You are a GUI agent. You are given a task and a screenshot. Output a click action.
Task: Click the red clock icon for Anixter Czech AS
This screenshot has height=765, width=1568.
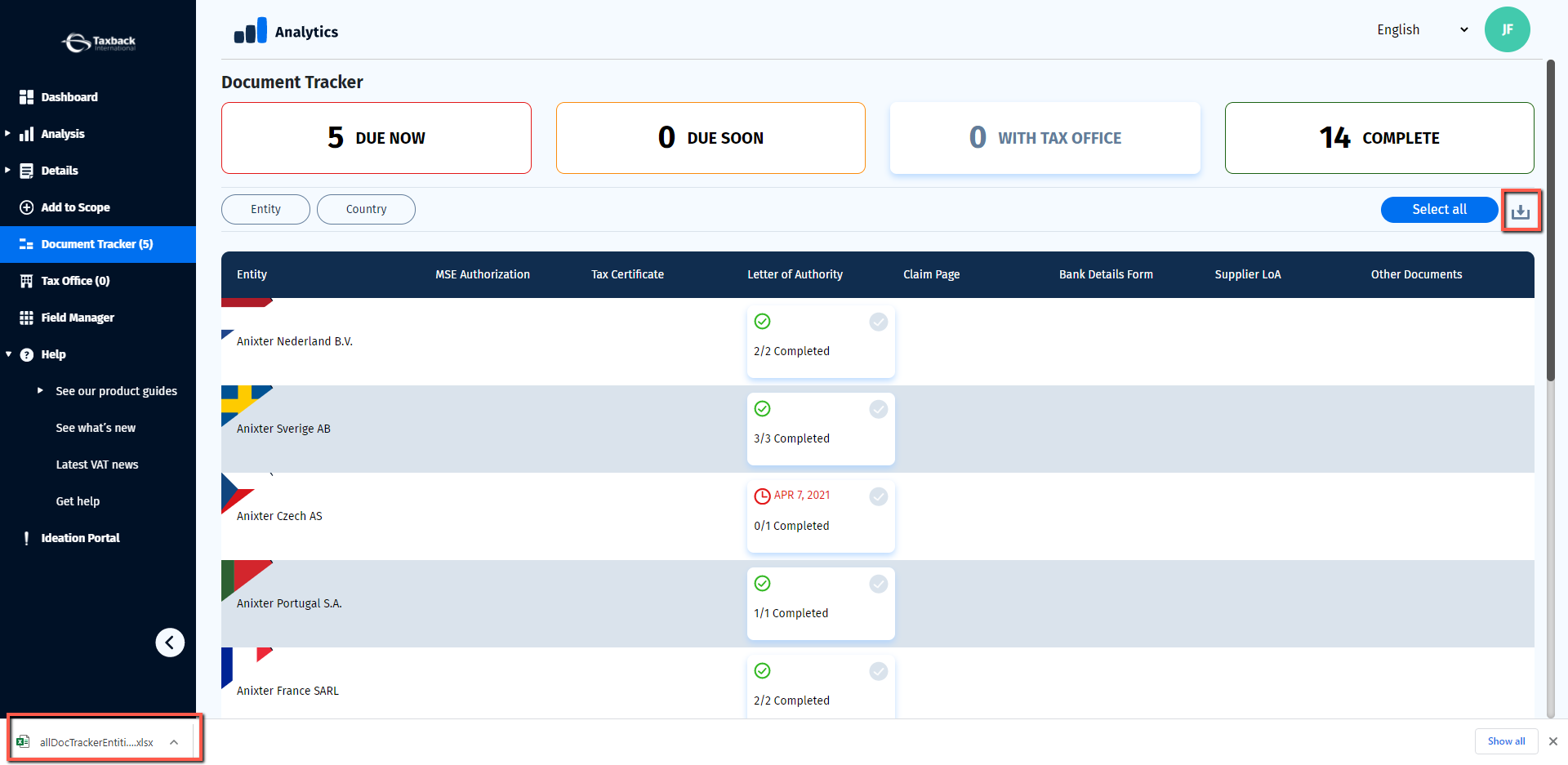click(762, 496)
